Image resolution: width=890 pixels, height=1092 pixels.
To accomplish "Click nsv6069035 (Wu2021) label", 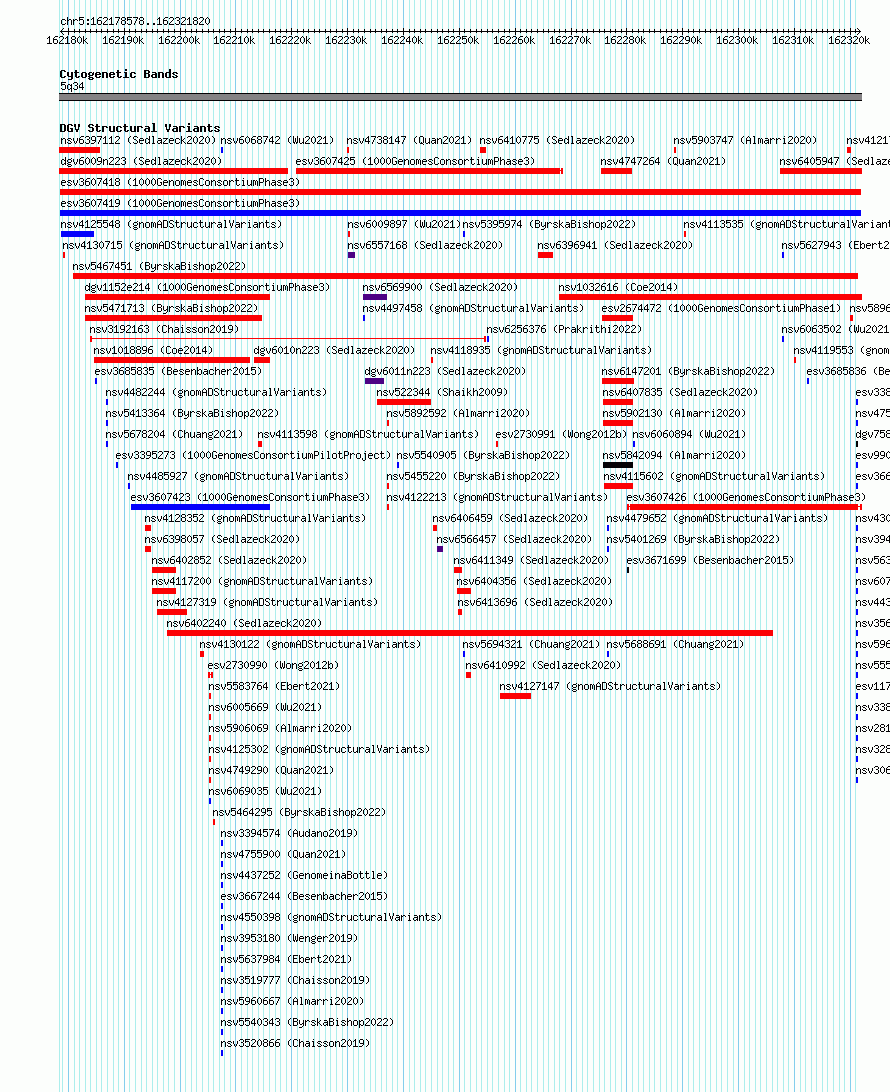I will (265, 791).
